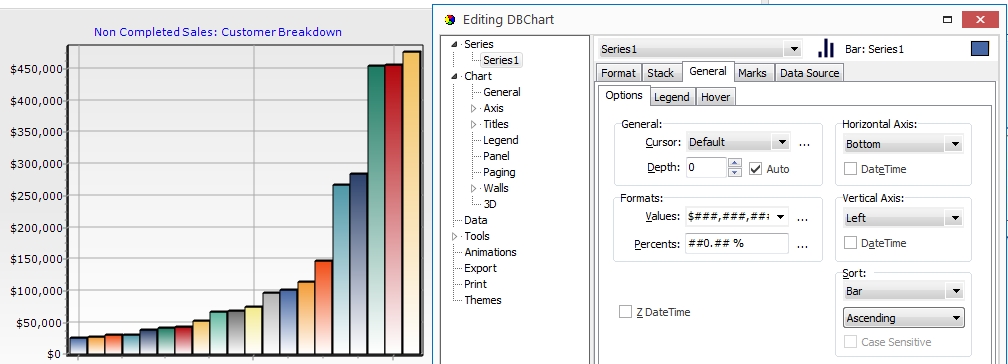The height and width of the screenshot is (364, 1008).
Task: Close the Editing DBChart dialog
Action: (x=980, y=19)
